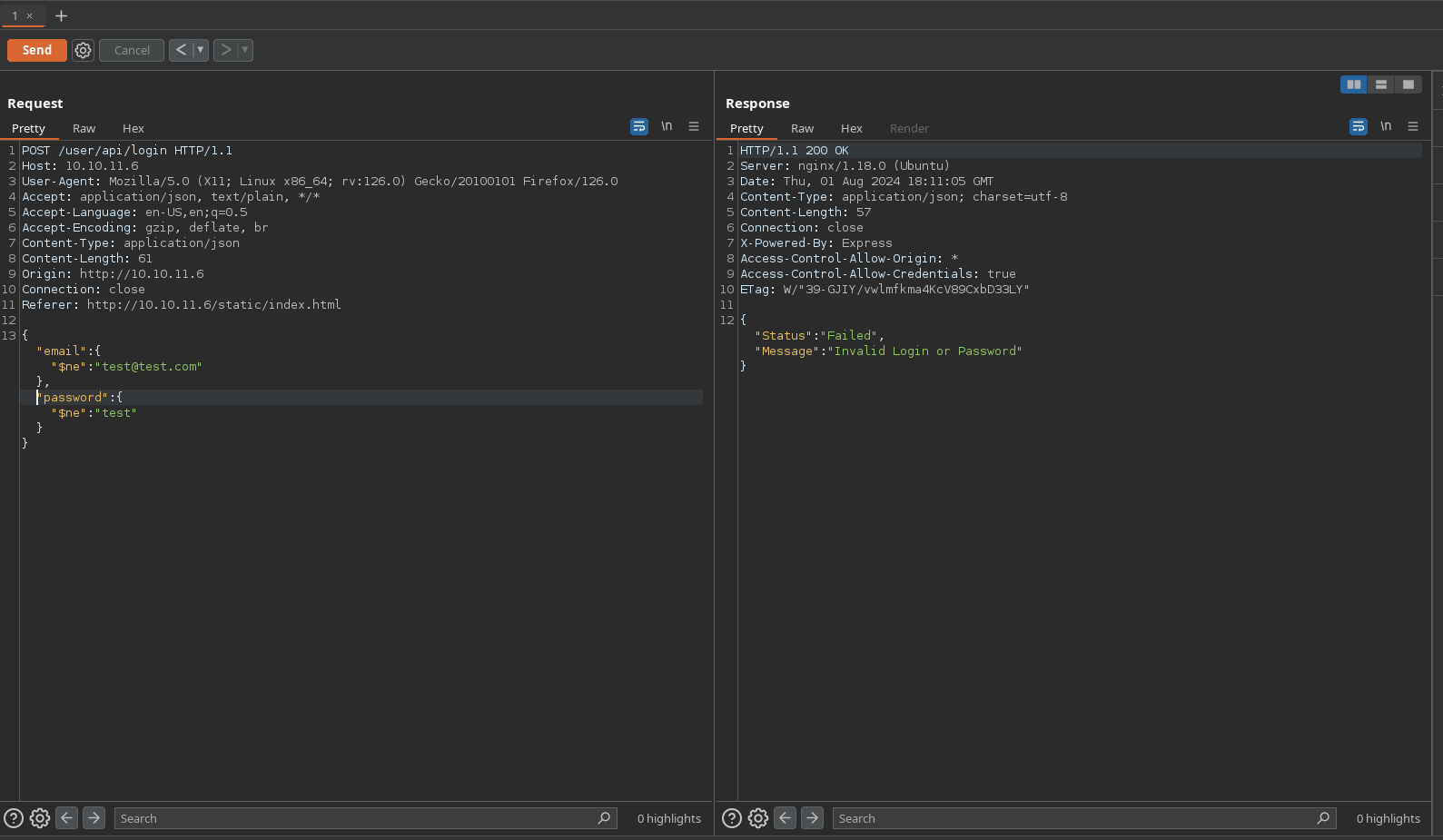Viewport: 1443px width, 840px height.
Task: Jump to next match in Response search
Action: 813,818
